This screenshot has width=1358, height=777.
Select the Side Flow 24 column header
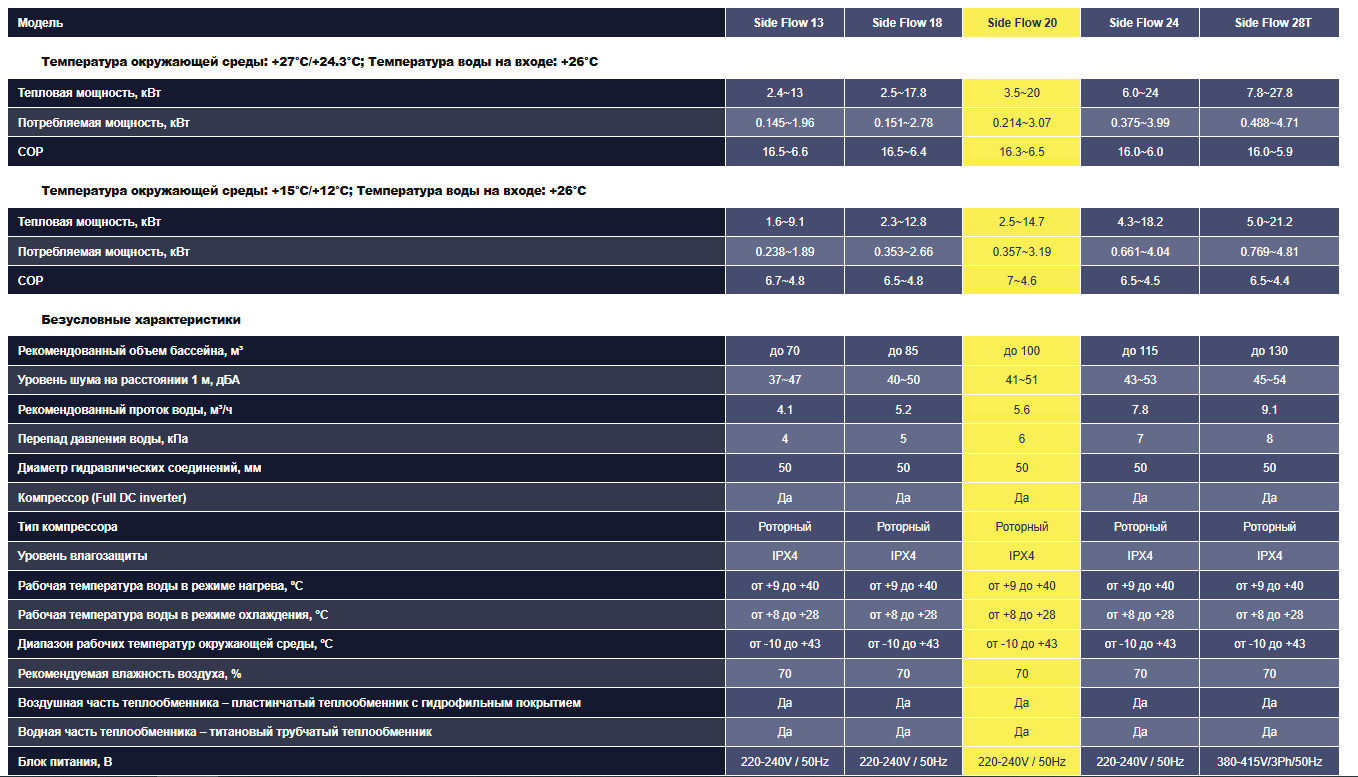pos(1143,23)
